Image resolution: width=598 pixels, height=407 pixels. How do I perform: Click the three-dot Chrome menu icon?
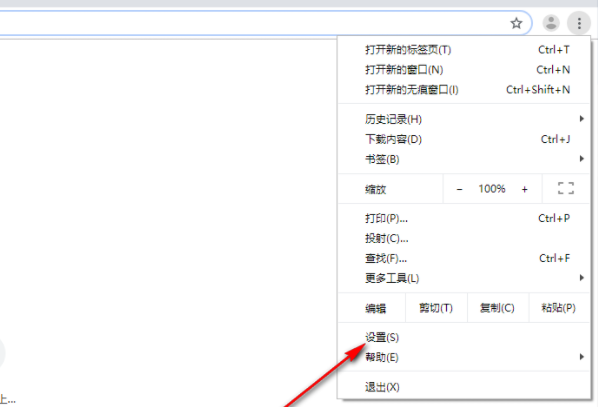coord(579,23)
